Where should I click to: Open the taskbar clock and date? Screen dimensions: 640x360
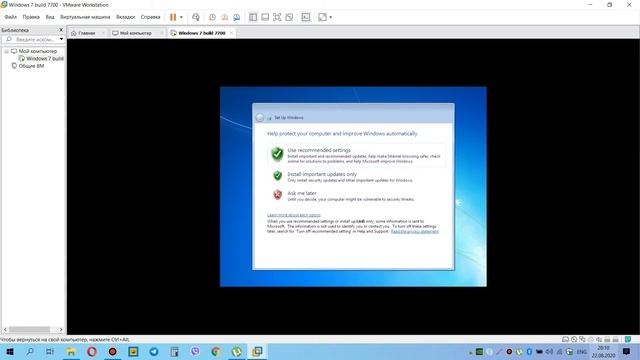pos(603,351)
